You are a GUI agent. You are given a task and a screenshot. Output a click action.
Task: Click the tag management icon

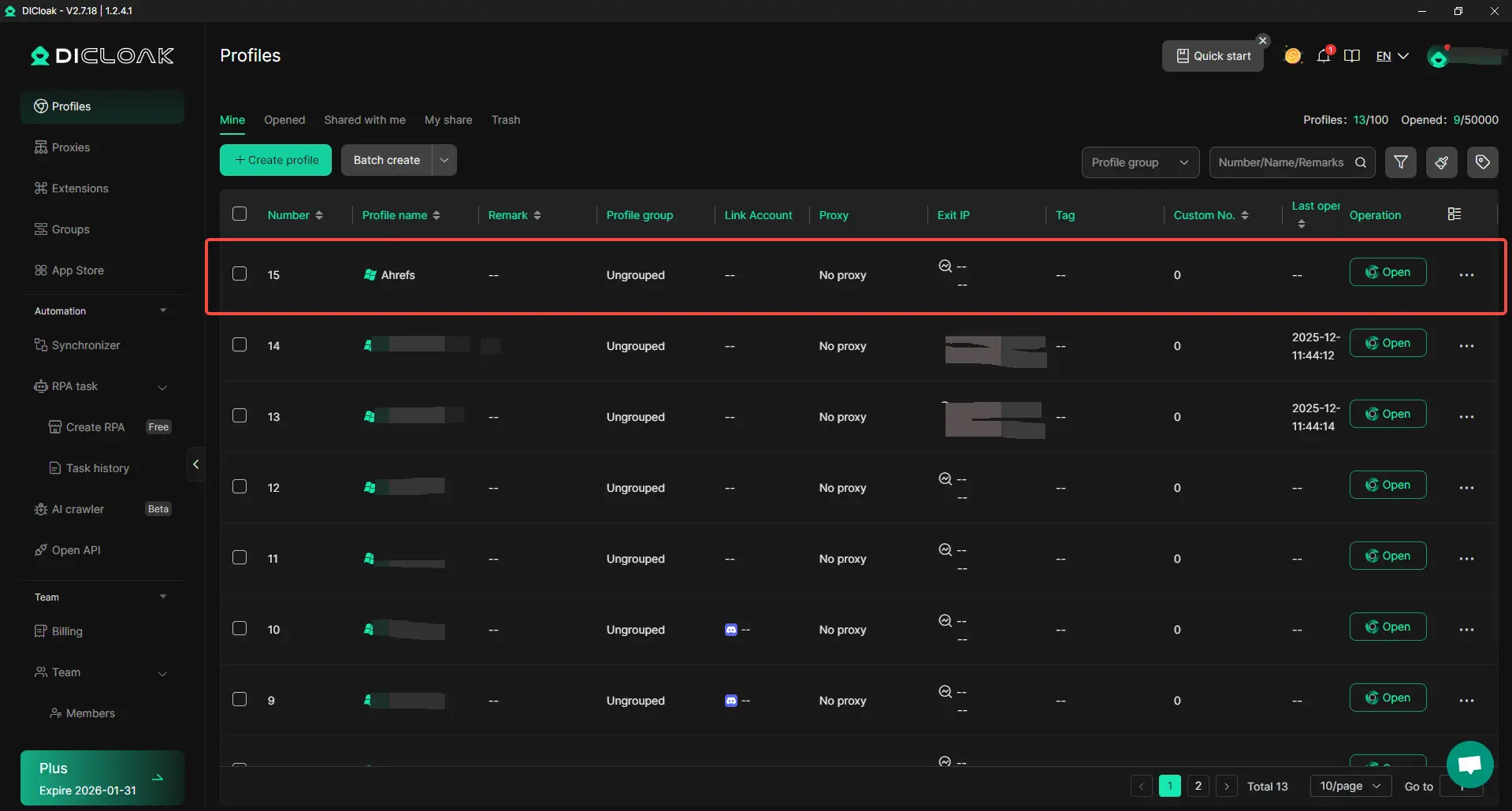(1482, 162)
